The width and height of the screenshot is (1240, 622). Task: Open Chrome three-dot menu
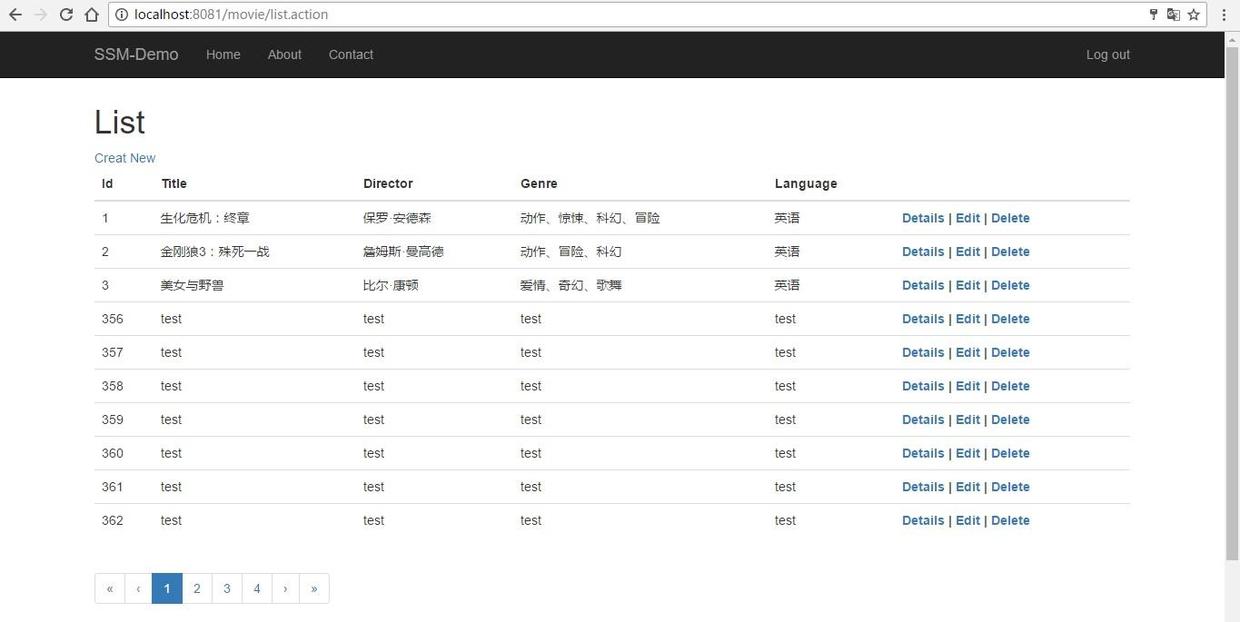[1224, 15]
